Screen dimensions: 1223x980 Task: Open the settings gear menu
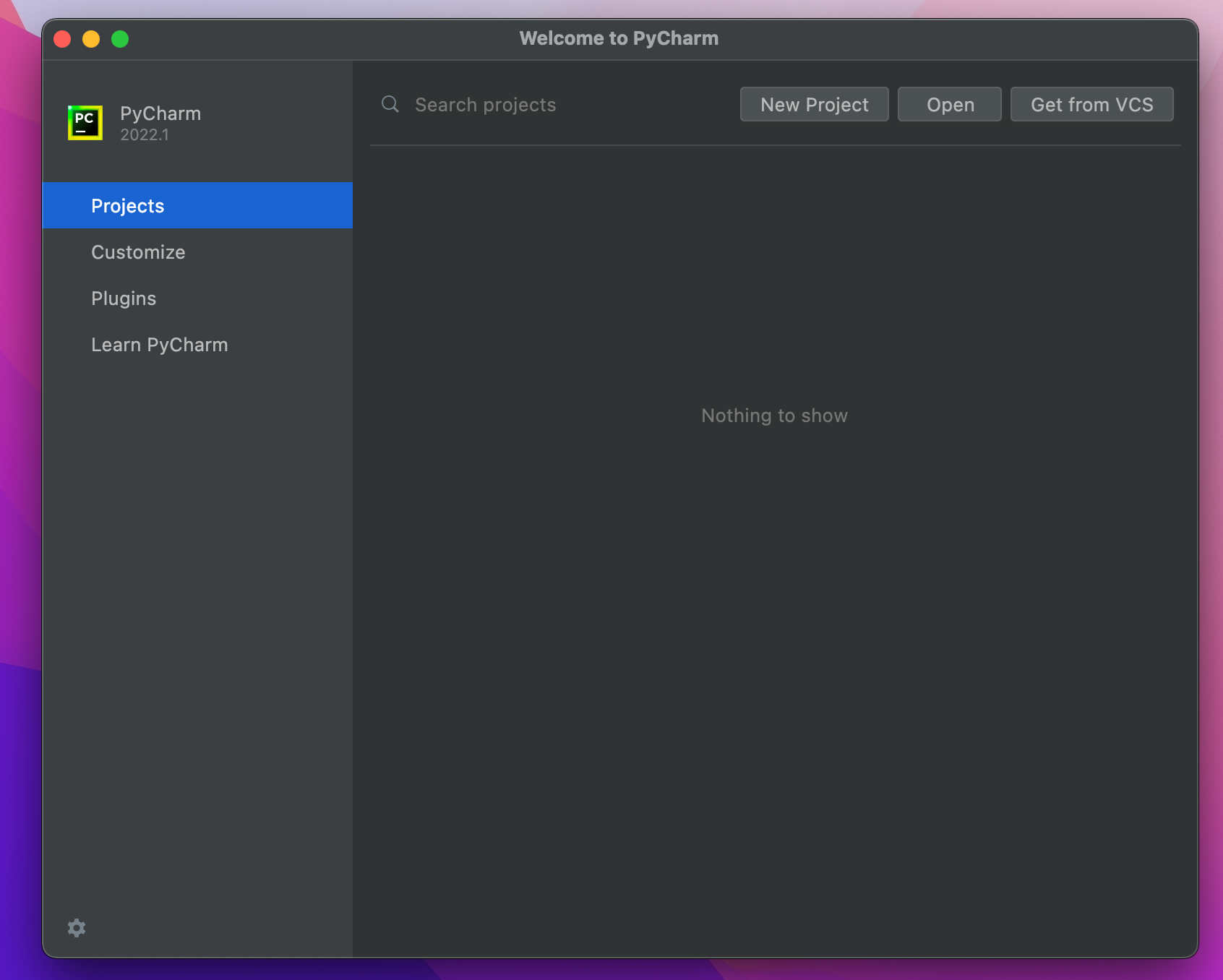pos(77,928)
